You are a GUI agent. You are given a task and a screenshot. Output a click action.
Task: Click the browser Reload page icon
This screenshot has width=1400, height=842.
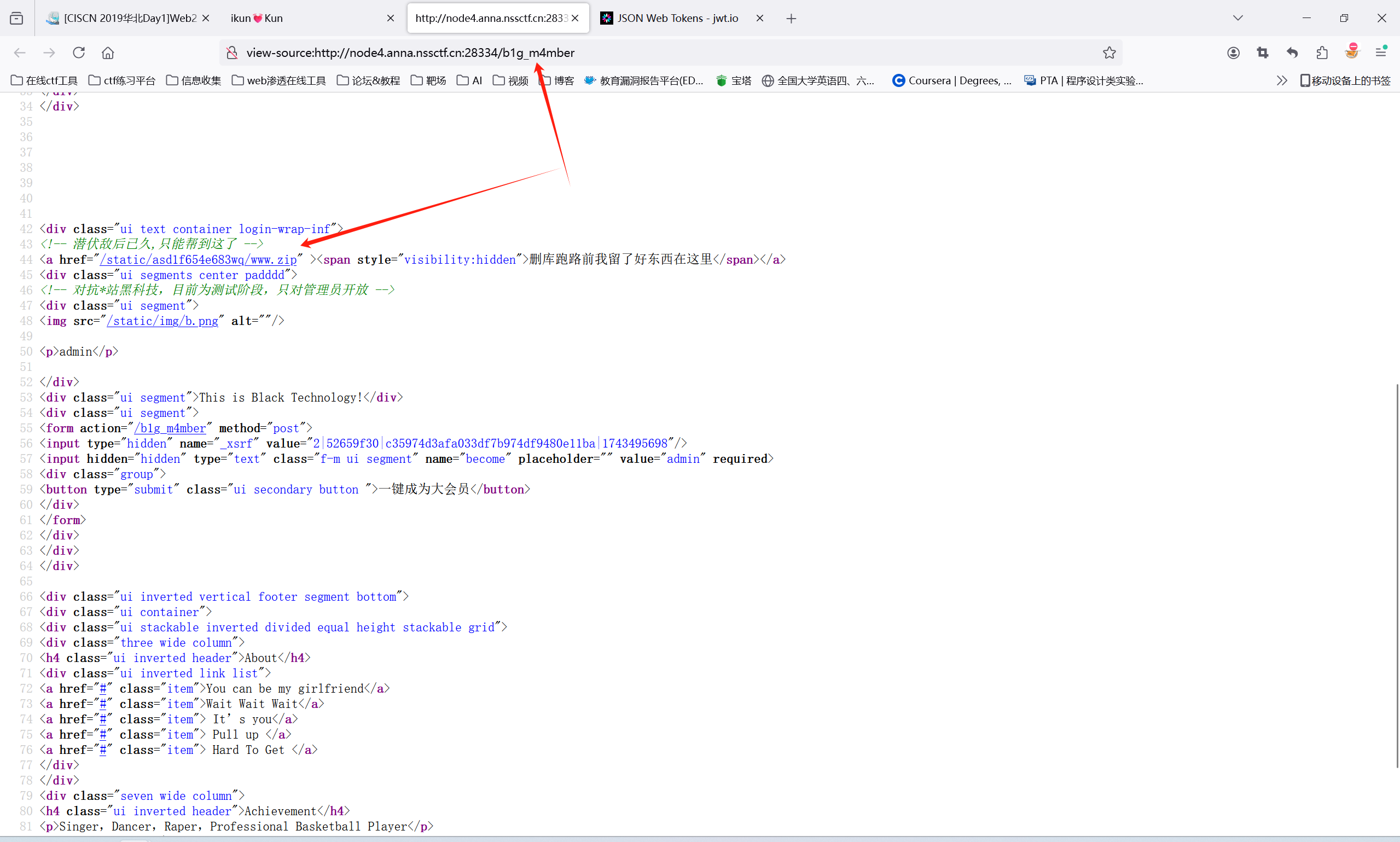coord(79,53)
